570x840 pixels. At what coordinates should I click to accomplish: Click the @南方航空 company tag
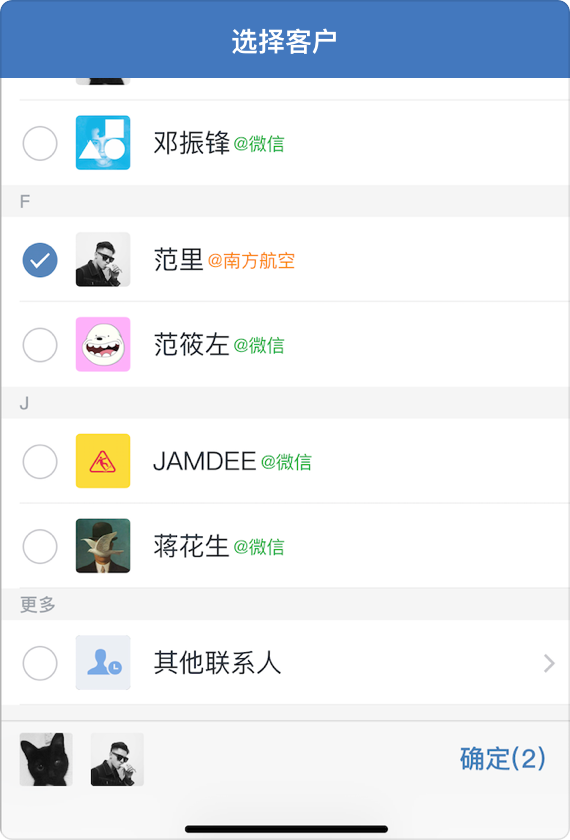point(251,261)
